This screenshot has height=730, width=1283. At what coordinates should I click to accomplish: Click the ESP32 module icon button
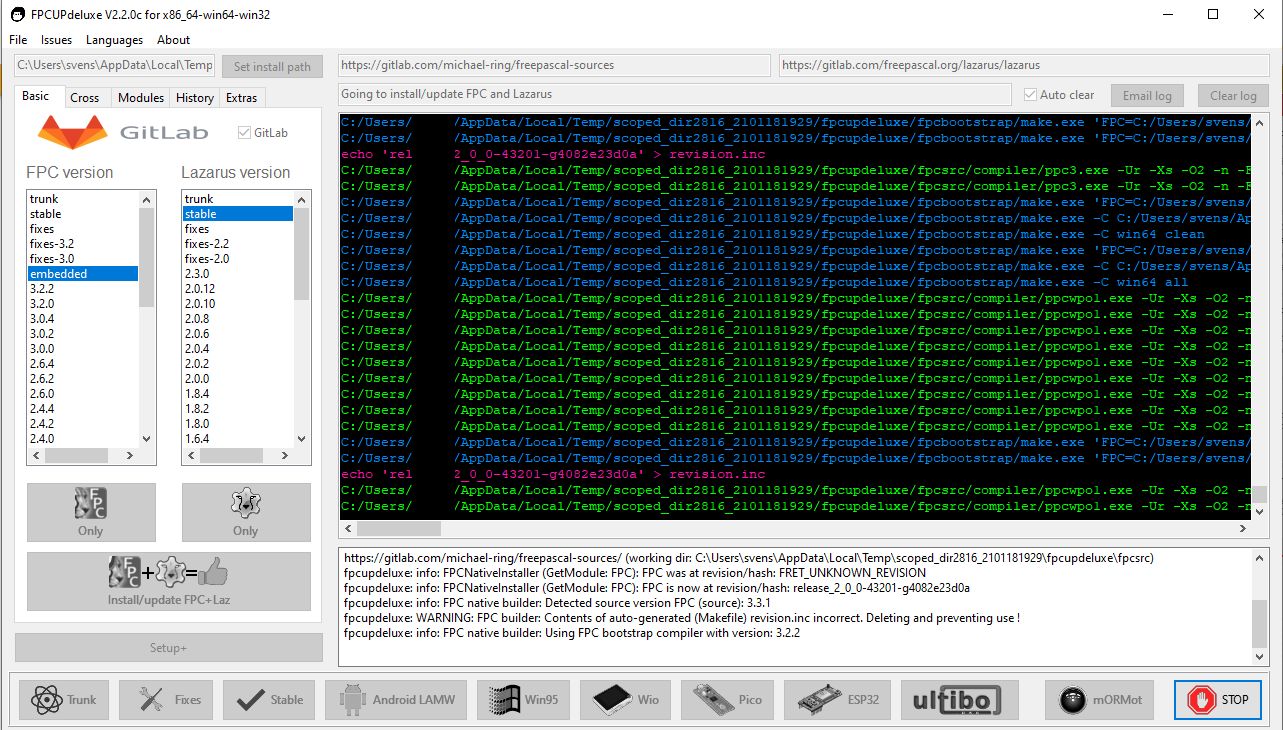point(838,699)
